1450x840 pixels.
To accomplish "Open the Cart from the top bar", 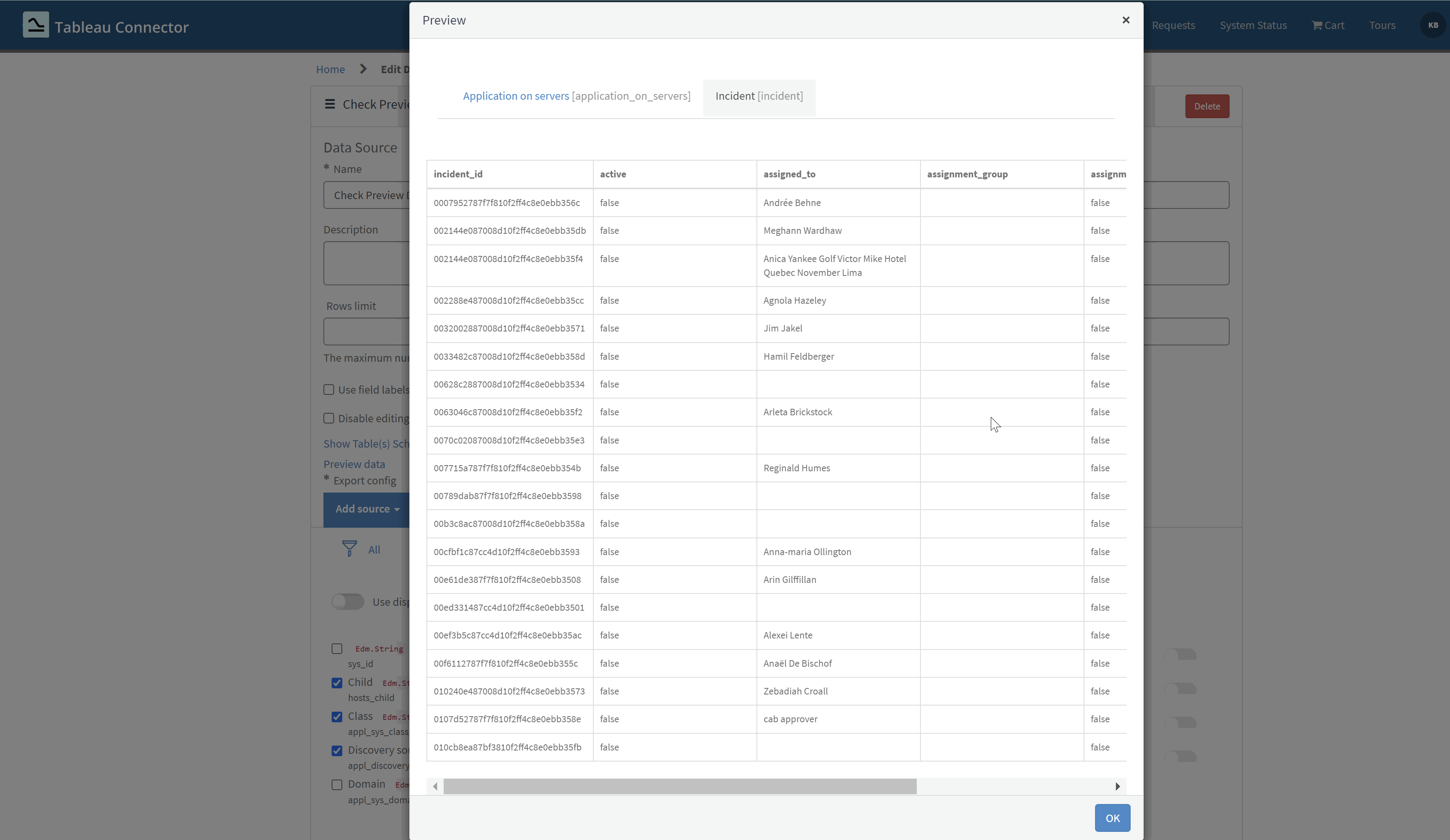I will (x=1327, y=25).
